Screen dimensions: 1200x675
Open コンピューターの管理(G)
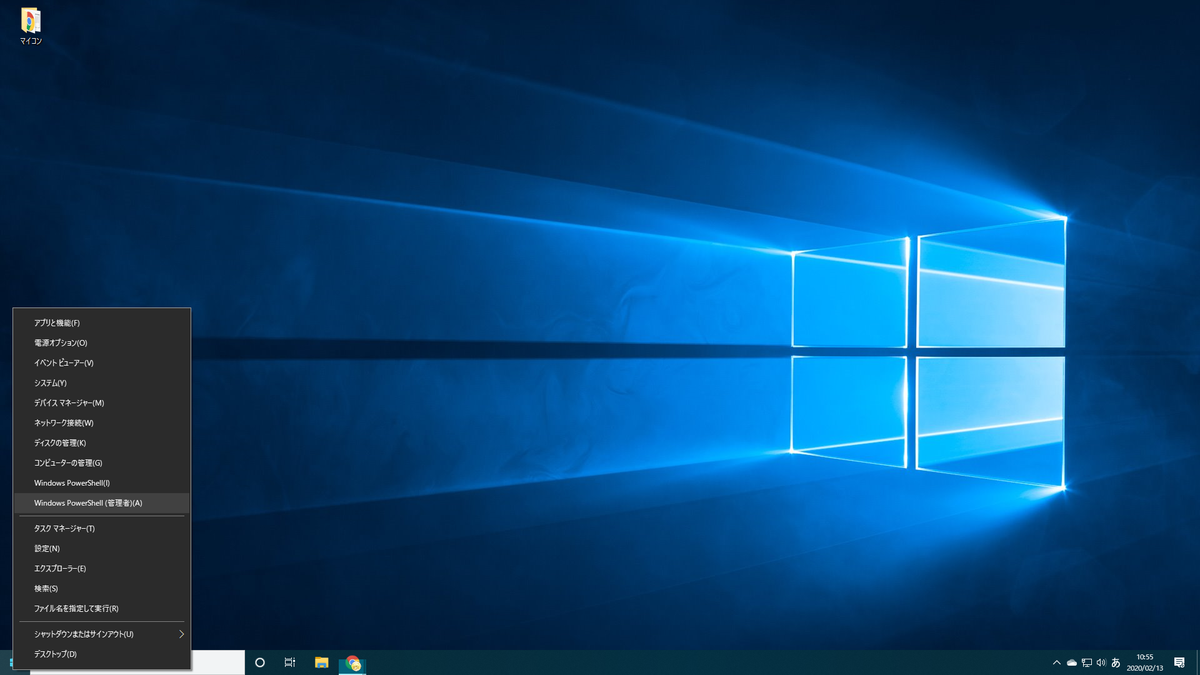(x=101, y=463)
